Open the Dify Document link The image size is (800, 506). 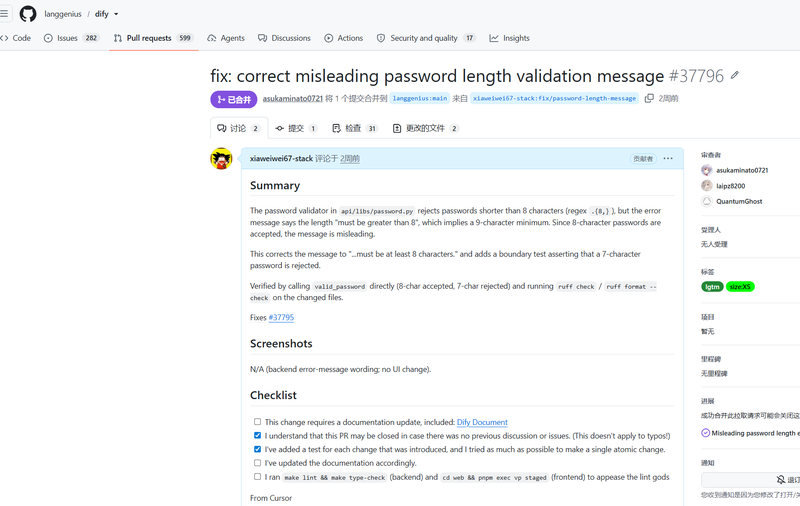pyautogui.click(x=482, y=422)
